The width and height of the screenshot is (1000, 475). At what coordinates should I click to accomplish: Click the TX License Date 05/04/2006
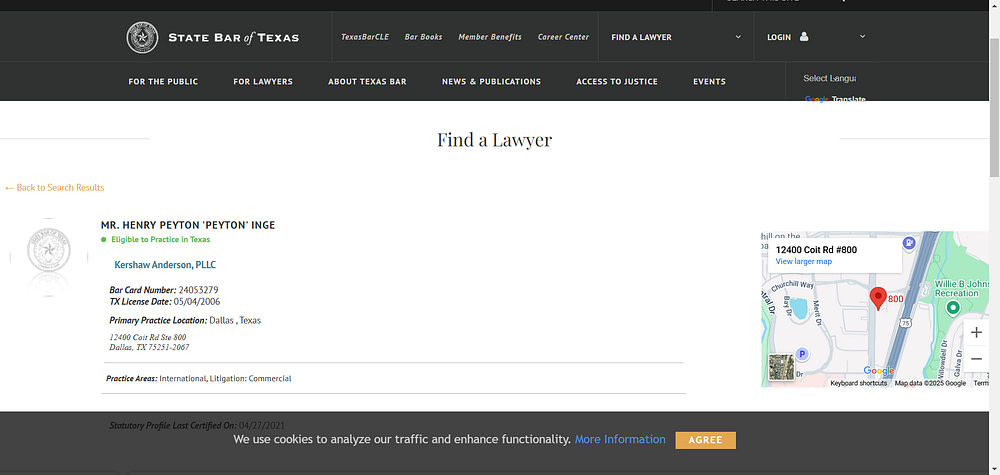tap(165, 302)
